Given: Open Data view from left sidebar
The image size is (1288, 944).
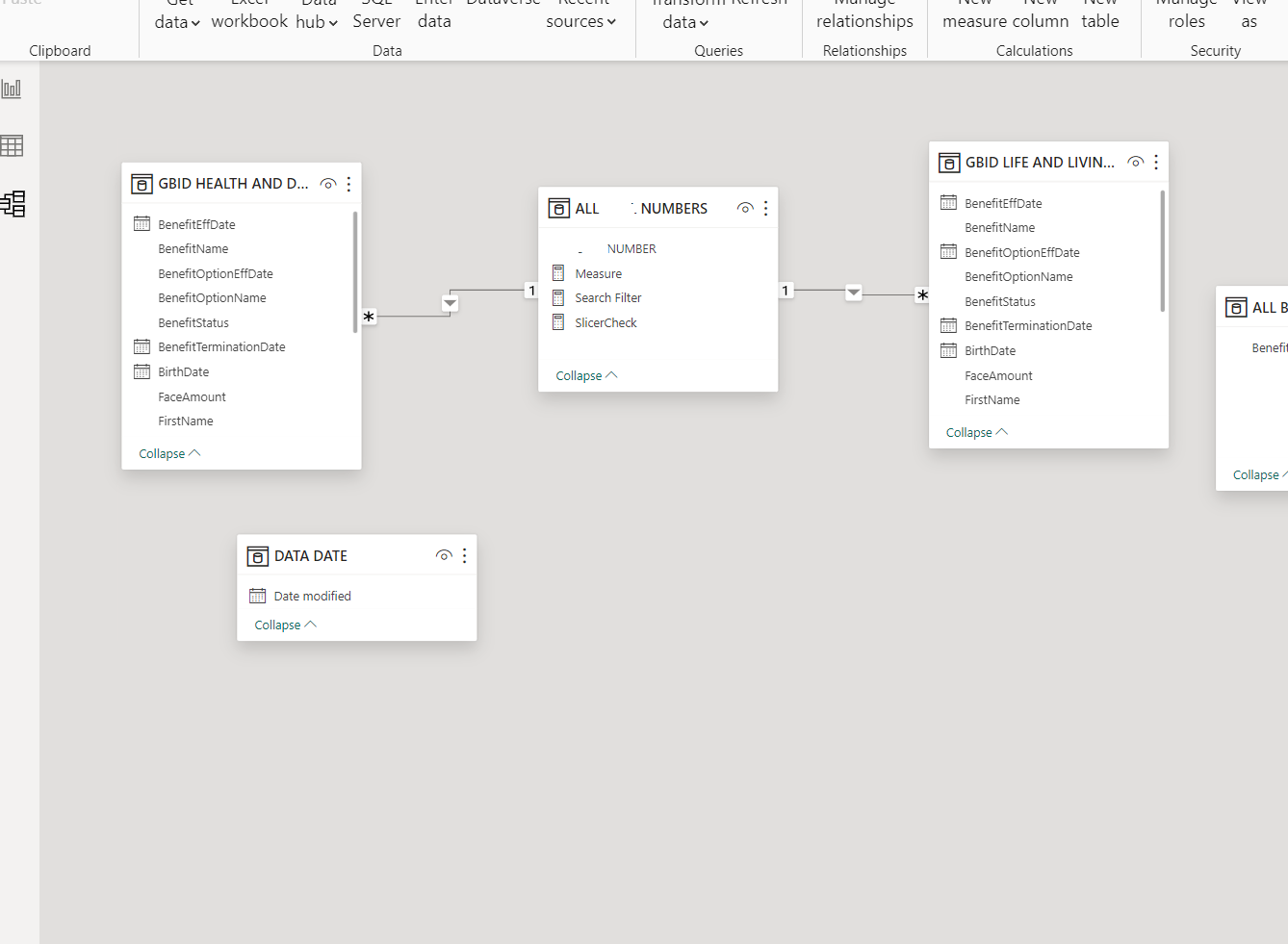Looking at the screenshot, I should pyautogui.click(x=12, y=146).
